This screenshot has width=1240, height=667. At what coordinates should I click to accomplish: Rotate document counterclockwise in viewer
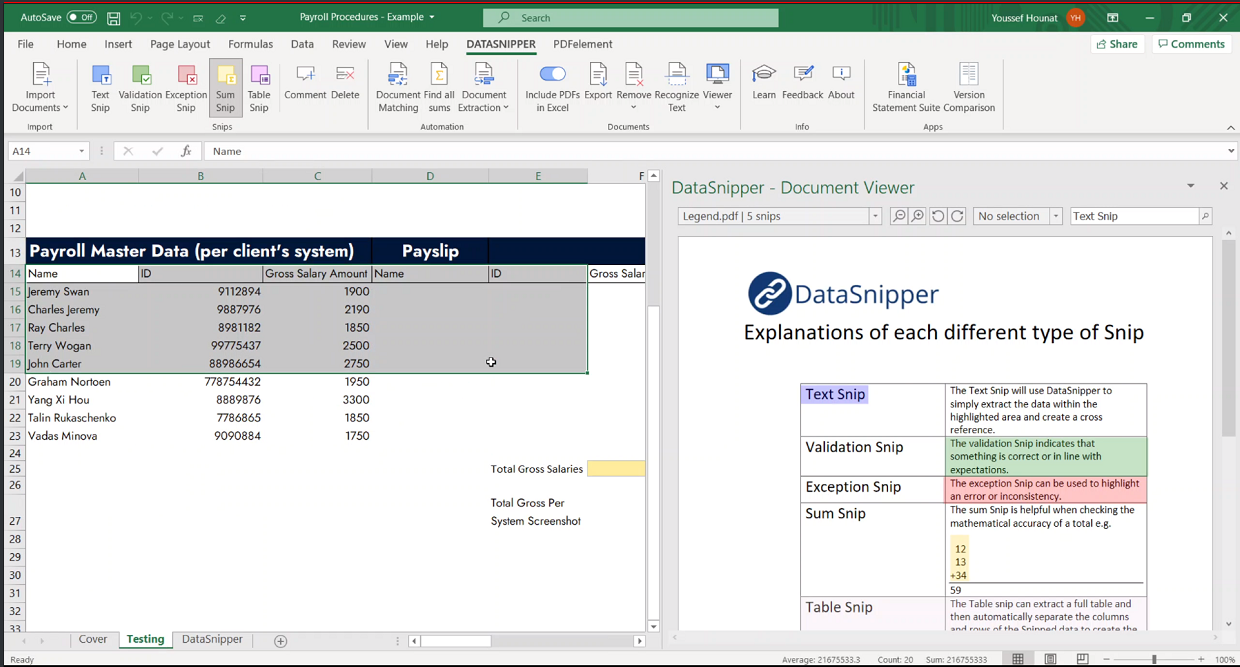click(938, 216)
